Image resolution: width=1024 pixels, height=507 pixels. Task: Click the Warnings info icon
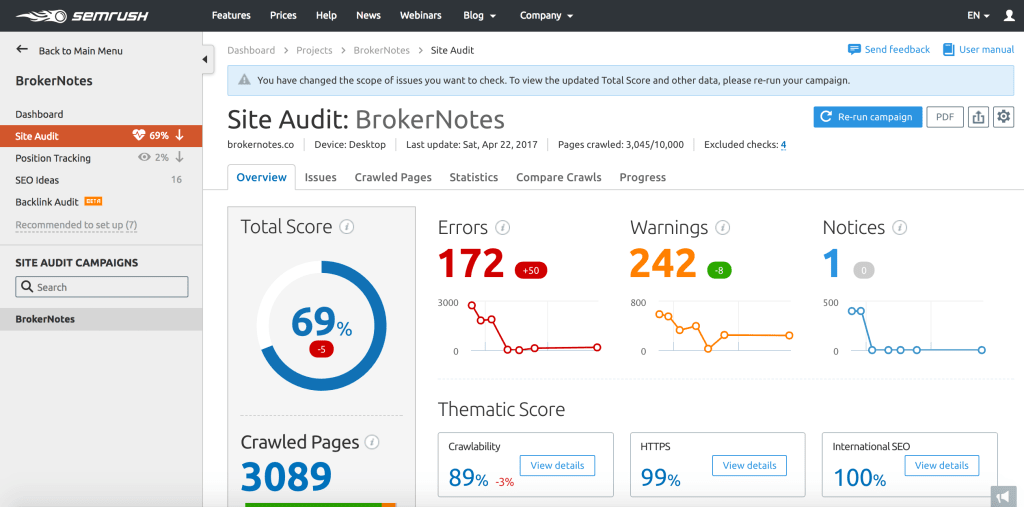[x=722, y=227]
